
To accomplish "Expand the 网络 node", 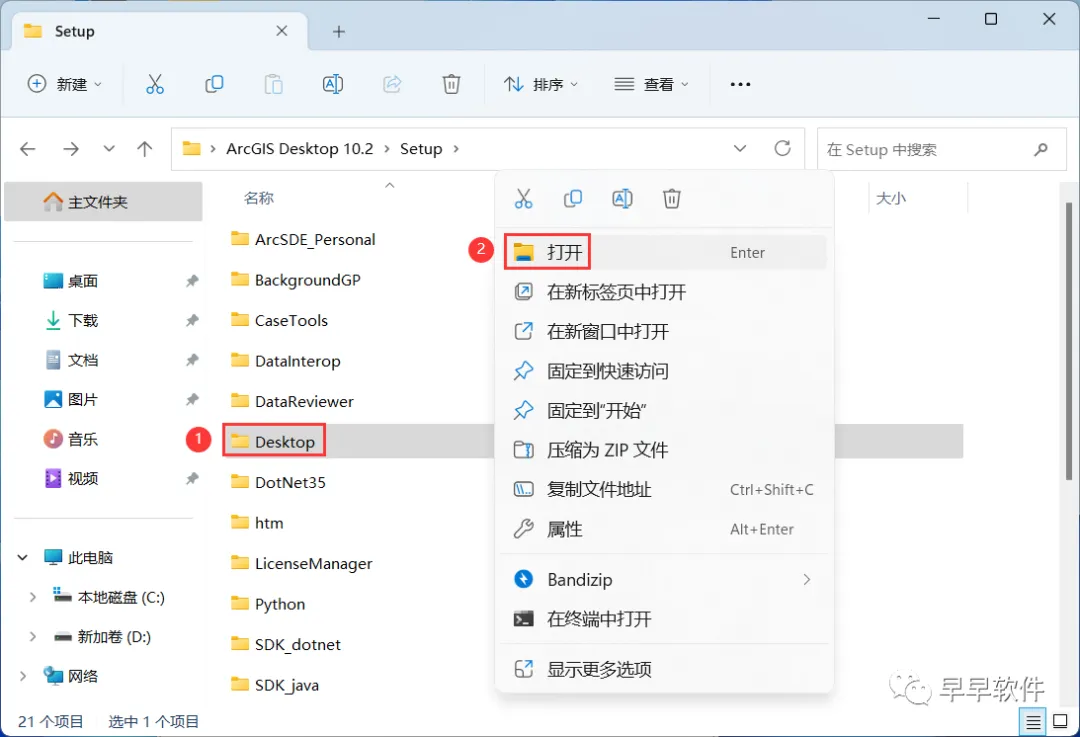I will [23, 676].
